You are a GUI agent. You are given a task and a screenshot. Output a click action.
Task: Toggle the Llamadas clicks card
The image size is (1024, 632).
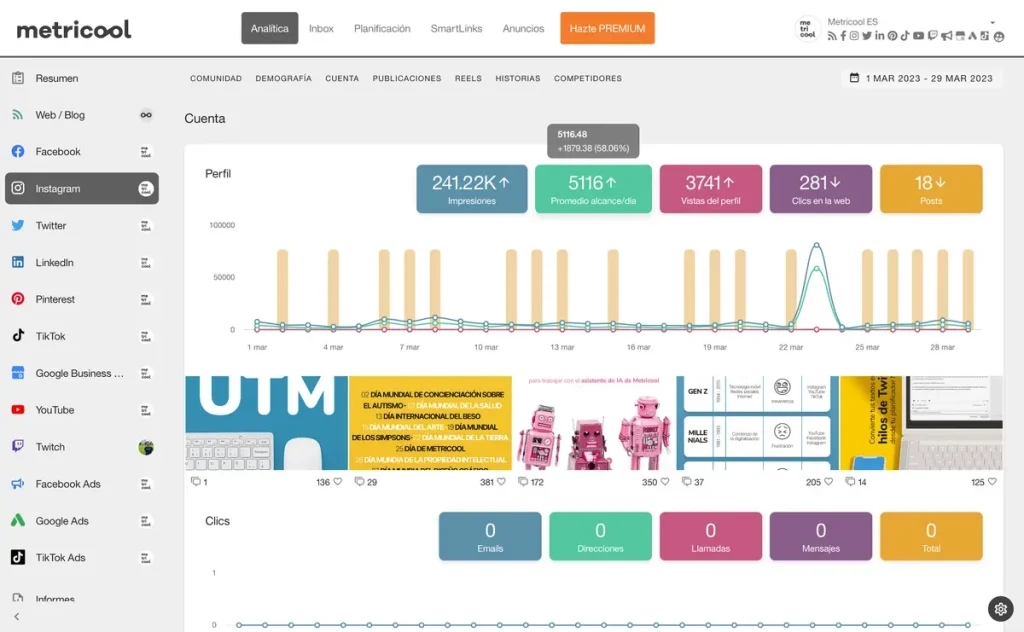(x=711, y=536)
